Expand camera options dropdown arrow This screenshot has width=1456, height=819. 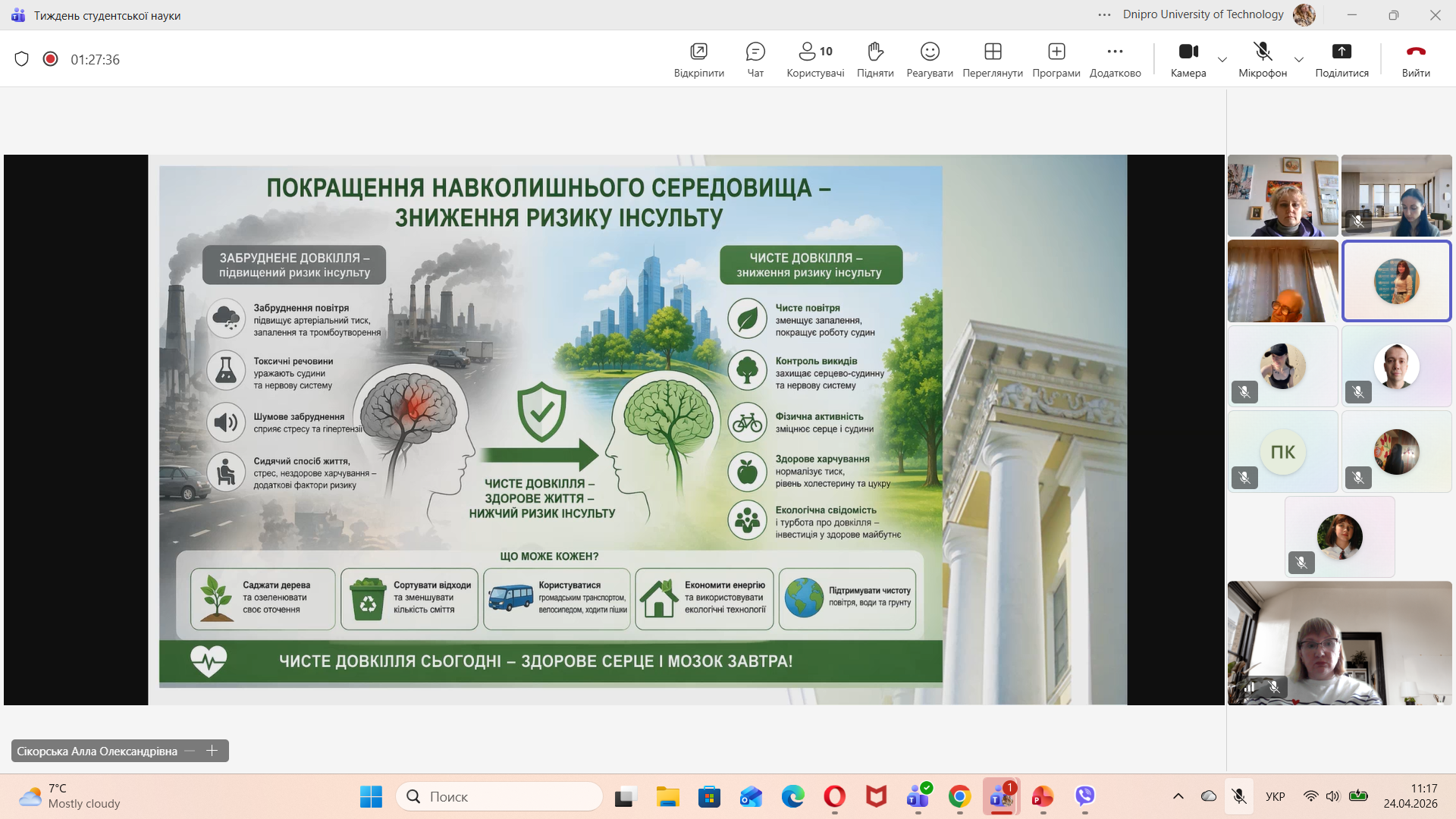(1222, 59)
